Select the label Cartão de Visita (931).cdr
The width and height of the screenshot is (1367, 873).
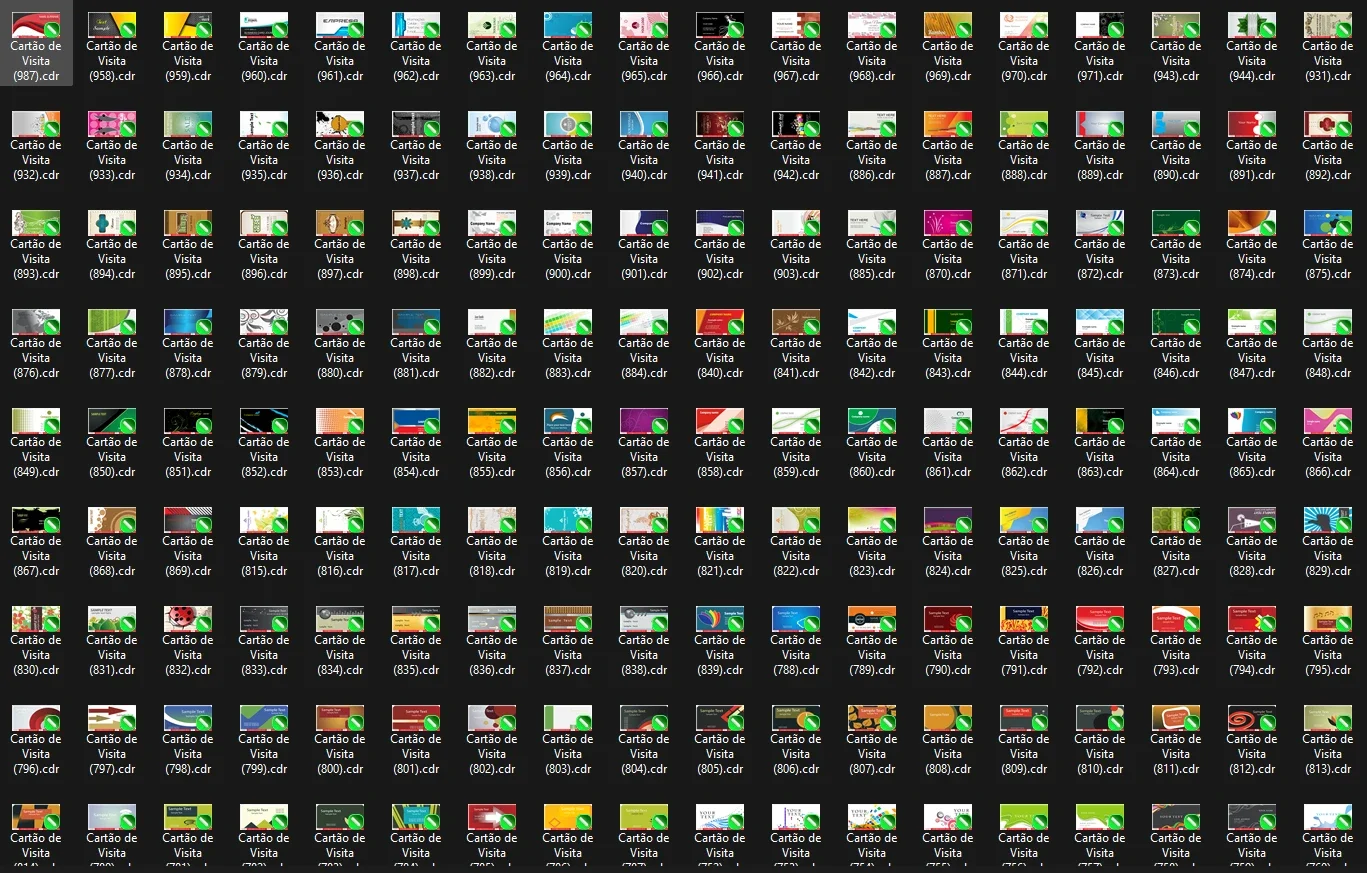pos(1328,61)
